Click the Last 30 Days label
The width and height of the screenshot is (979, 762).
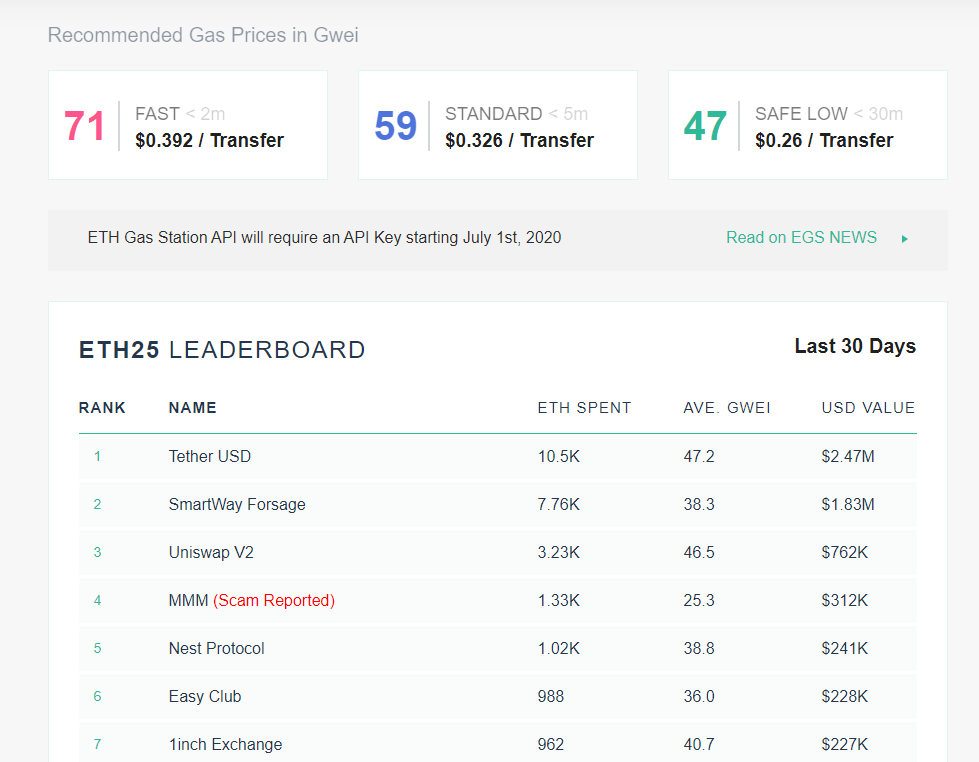(x=855, y=346)
